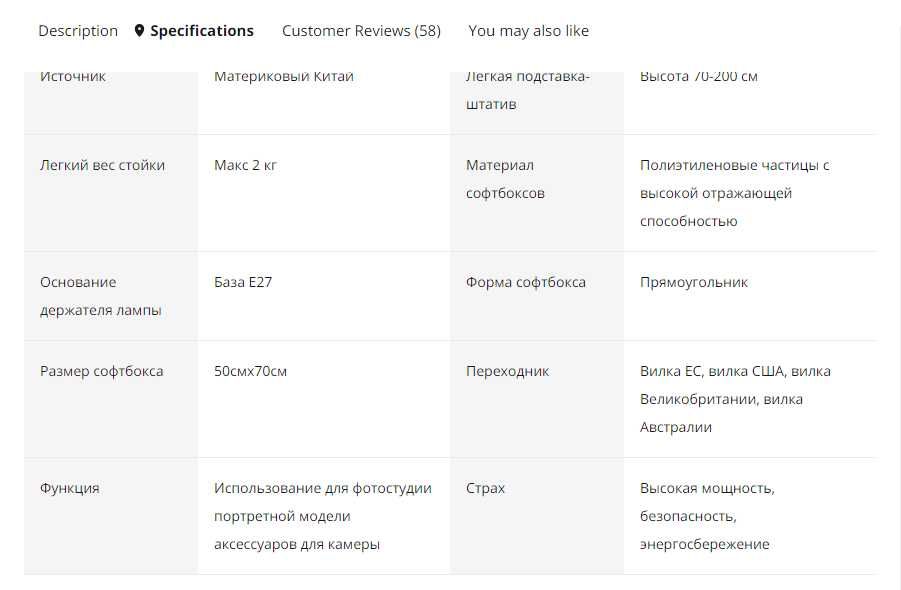Viewport: 901px width, 590px height.
Task: Open the Description tab
Action: pyautogui.click(x=78, y=31)
